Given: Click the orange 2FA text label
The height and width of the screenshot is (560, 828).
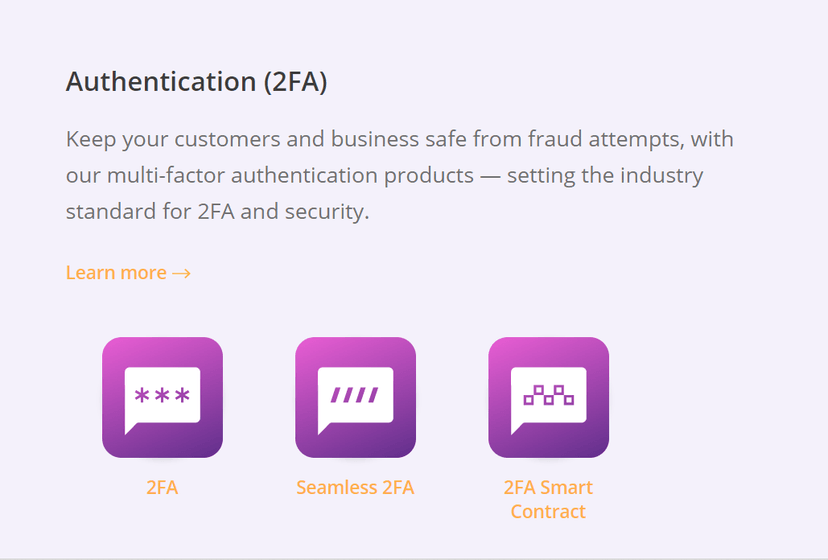Looking at the screenshot, I should coord(162,487).
